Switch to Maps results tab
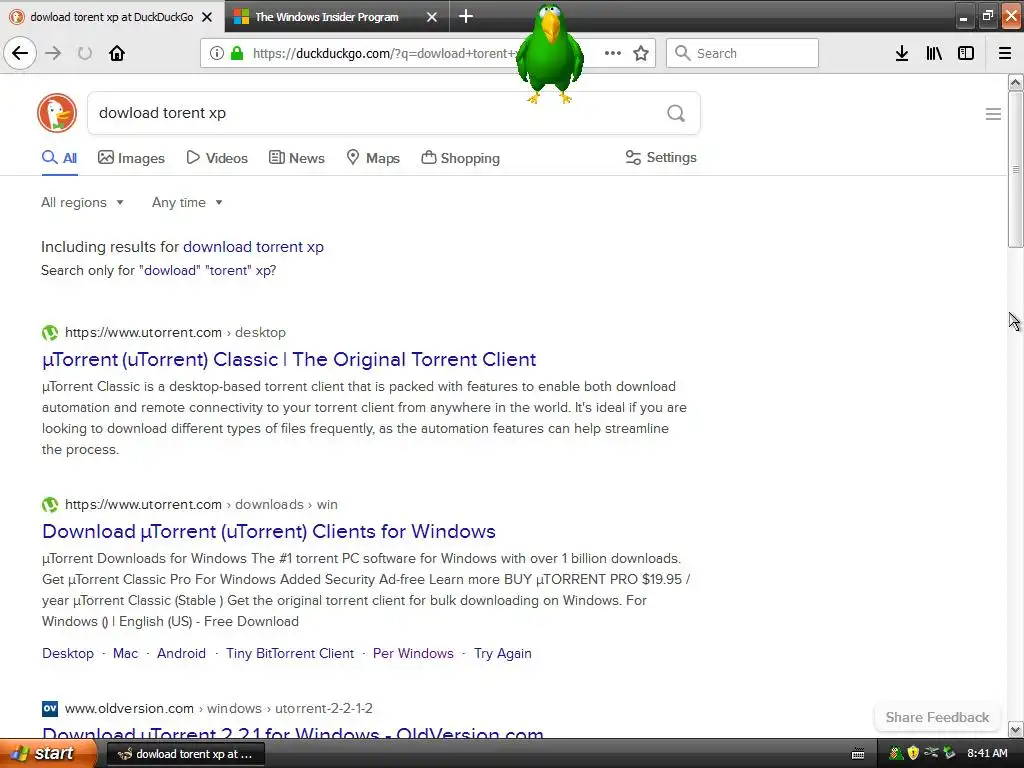 (x=372, y=158)
